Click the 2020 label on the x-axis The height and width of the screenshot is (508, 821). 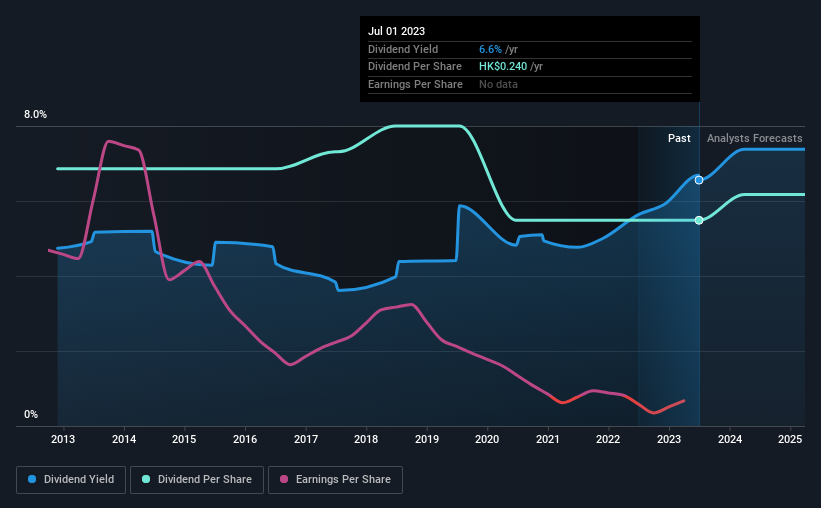[x=487, y=439]
